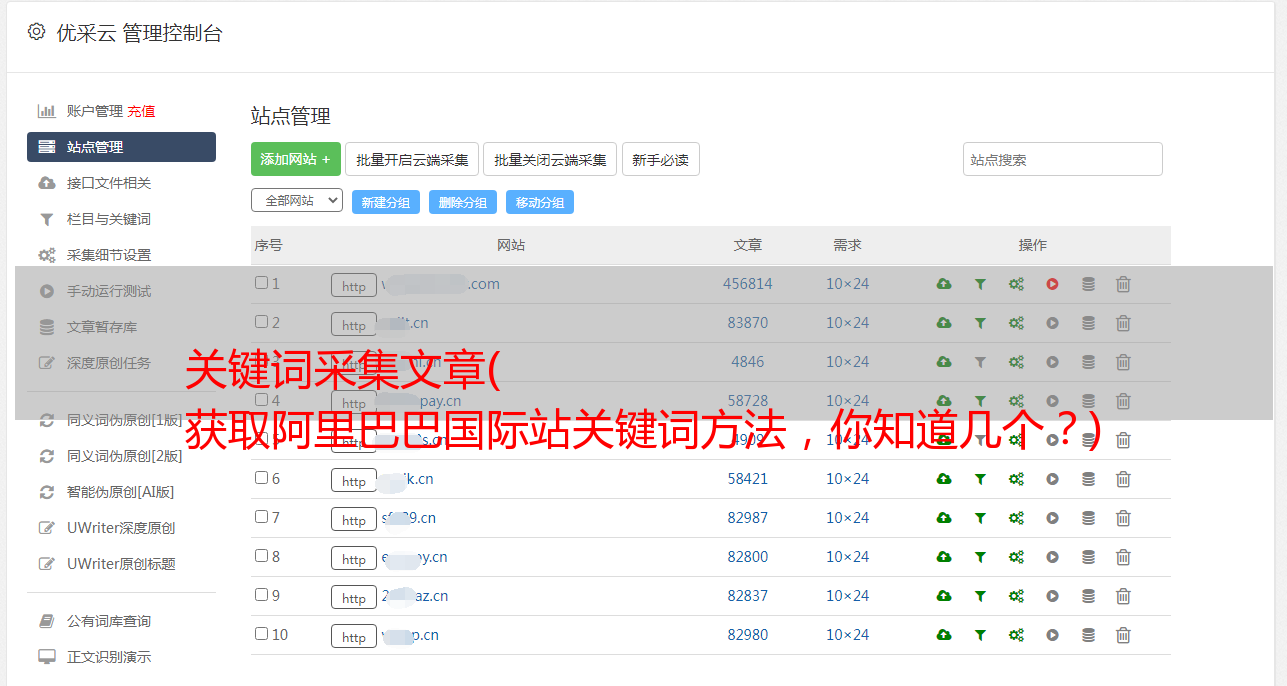The height and width of the screenshot is (686, 1287).
Task: Open 智能伪原创[AI版] in the sidebar
Action: pos(120,492)
